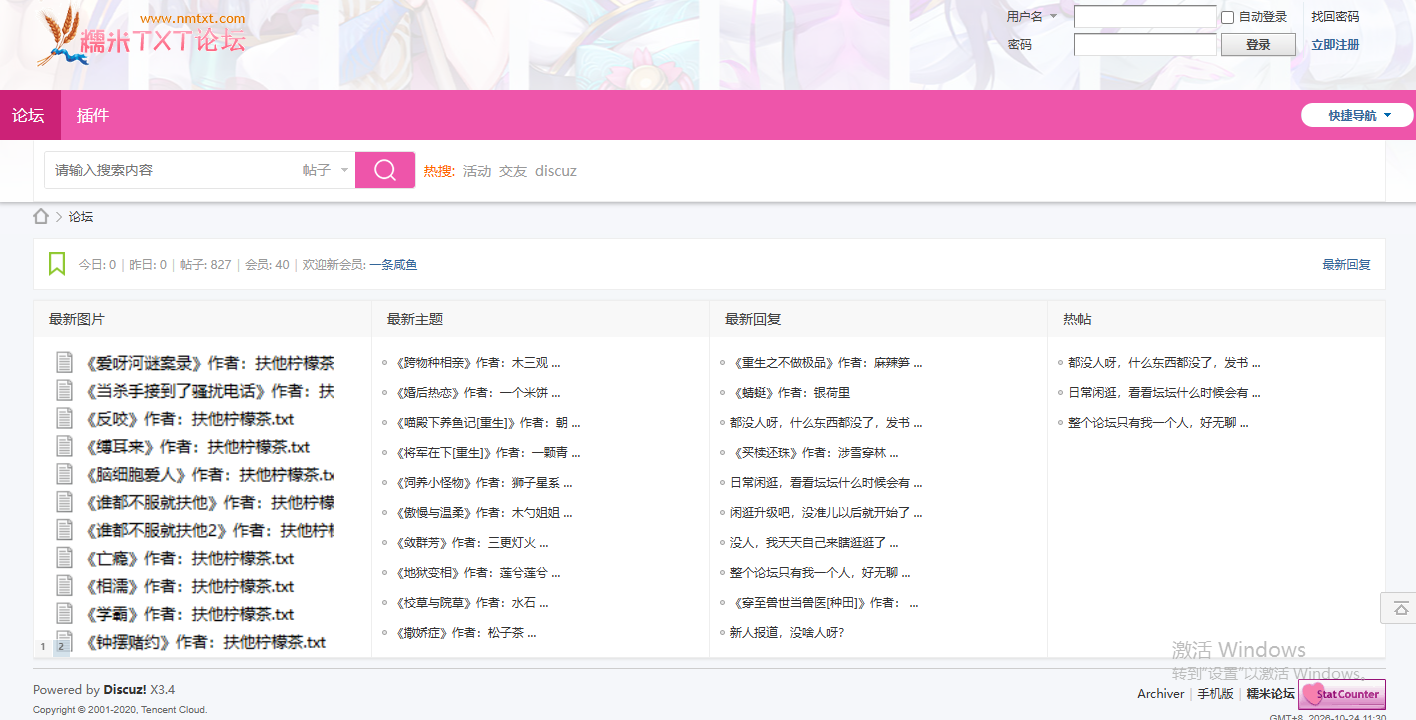Click file icon beside 《缚耳来》
The image size is (1416, 720).
click(x=65, y=446)
